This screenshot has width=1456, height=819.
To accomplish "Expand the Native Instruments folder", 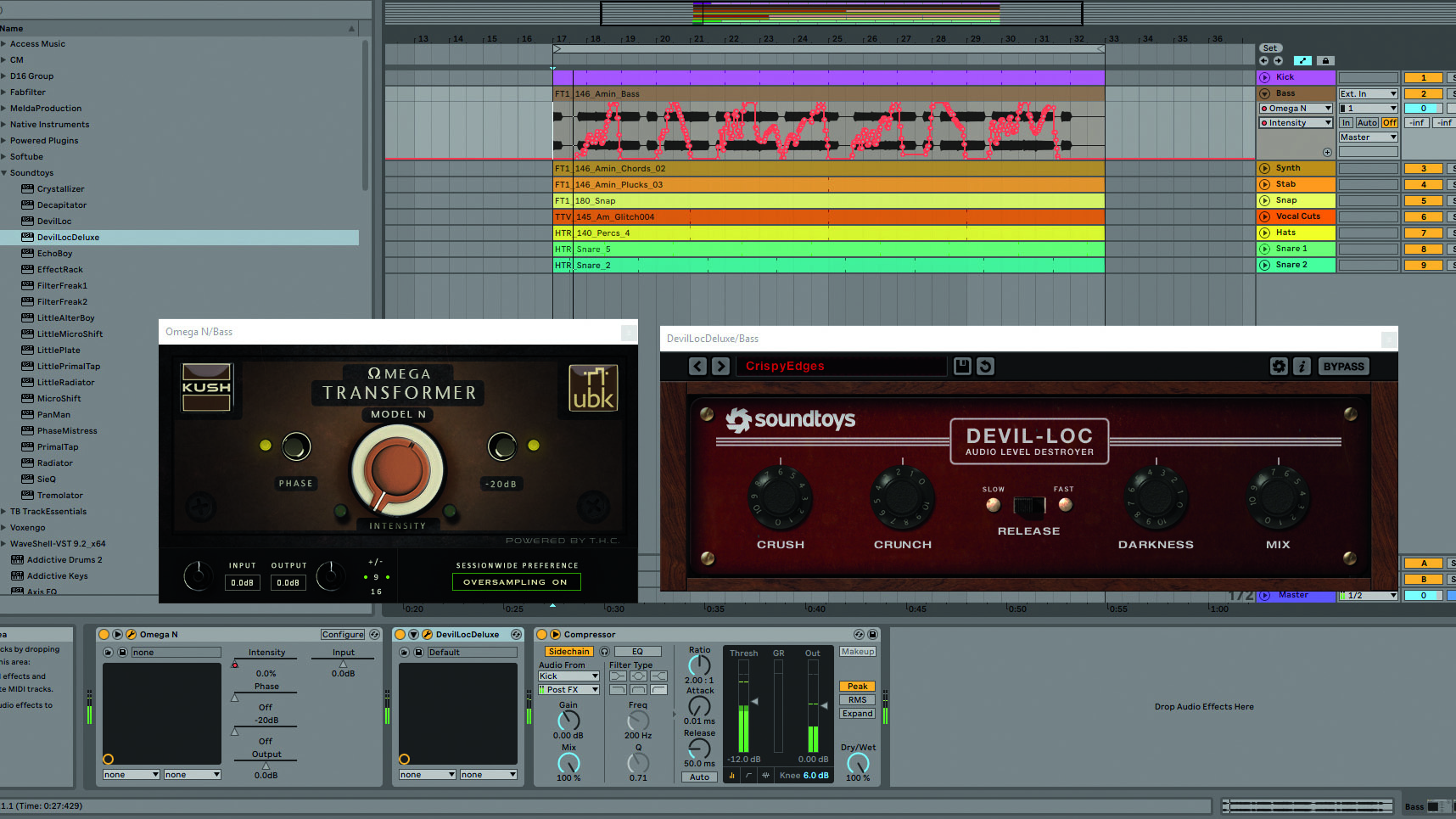I will coord(3,125).
